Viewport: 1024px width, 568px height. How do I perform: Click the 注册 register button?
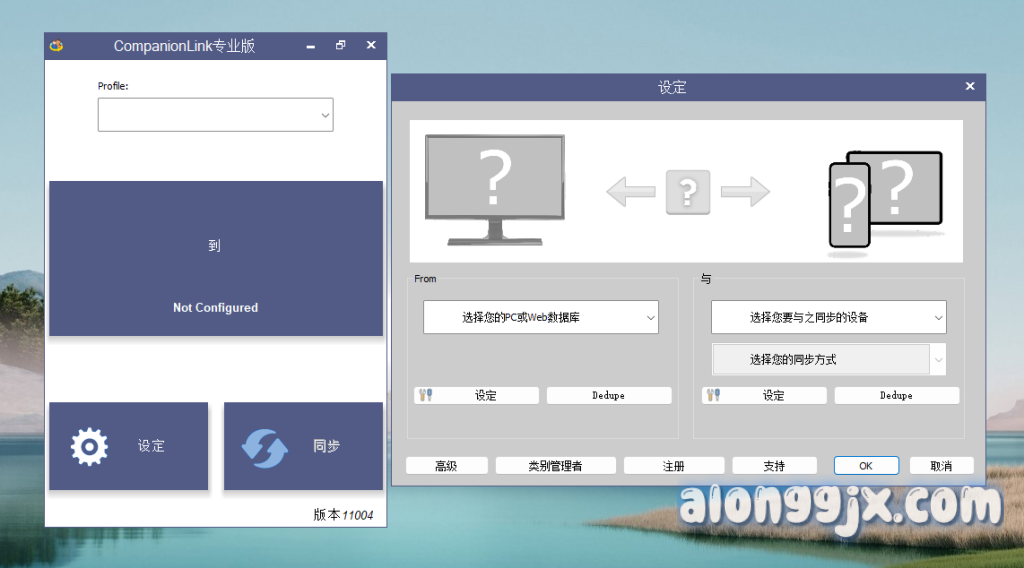point(673,466)
